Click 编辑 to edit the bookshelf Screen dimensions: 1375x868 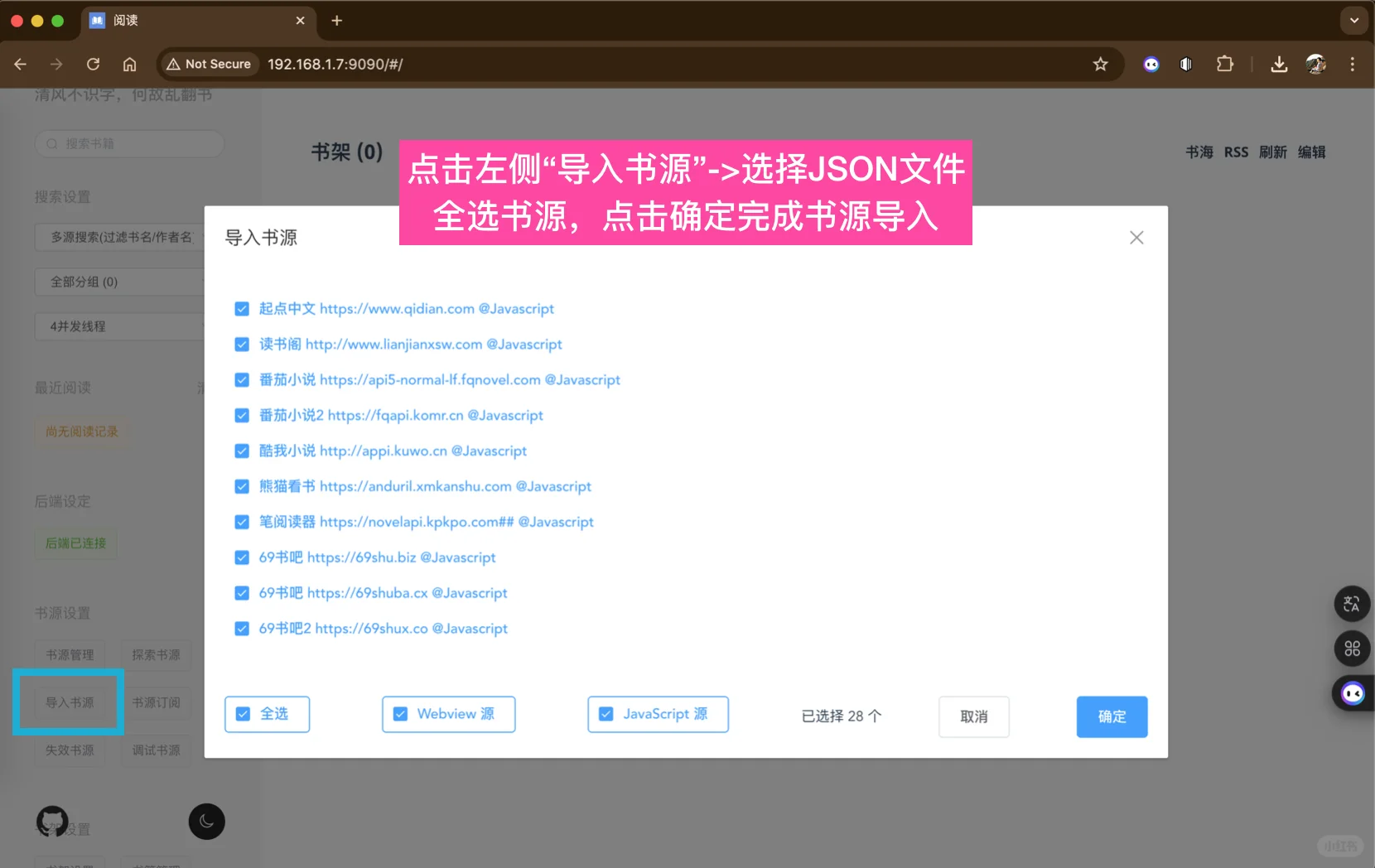tap(1311, 152)
